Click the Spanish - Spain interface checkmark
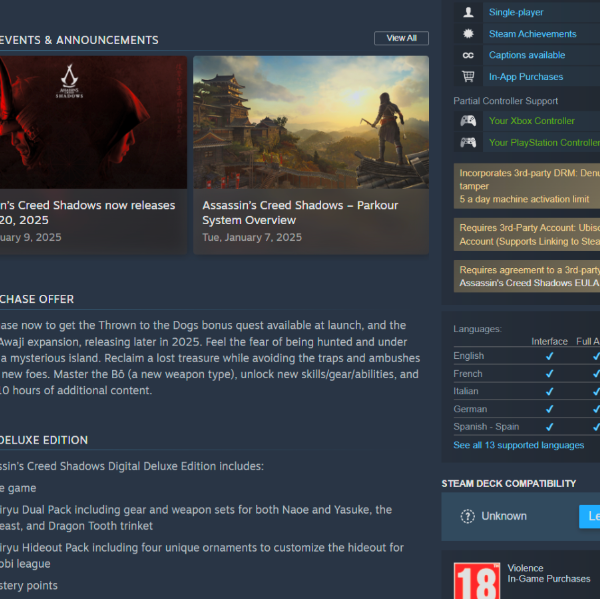This screenshot has width=600, height=599. pyautogui.click(x=549, y=426)
